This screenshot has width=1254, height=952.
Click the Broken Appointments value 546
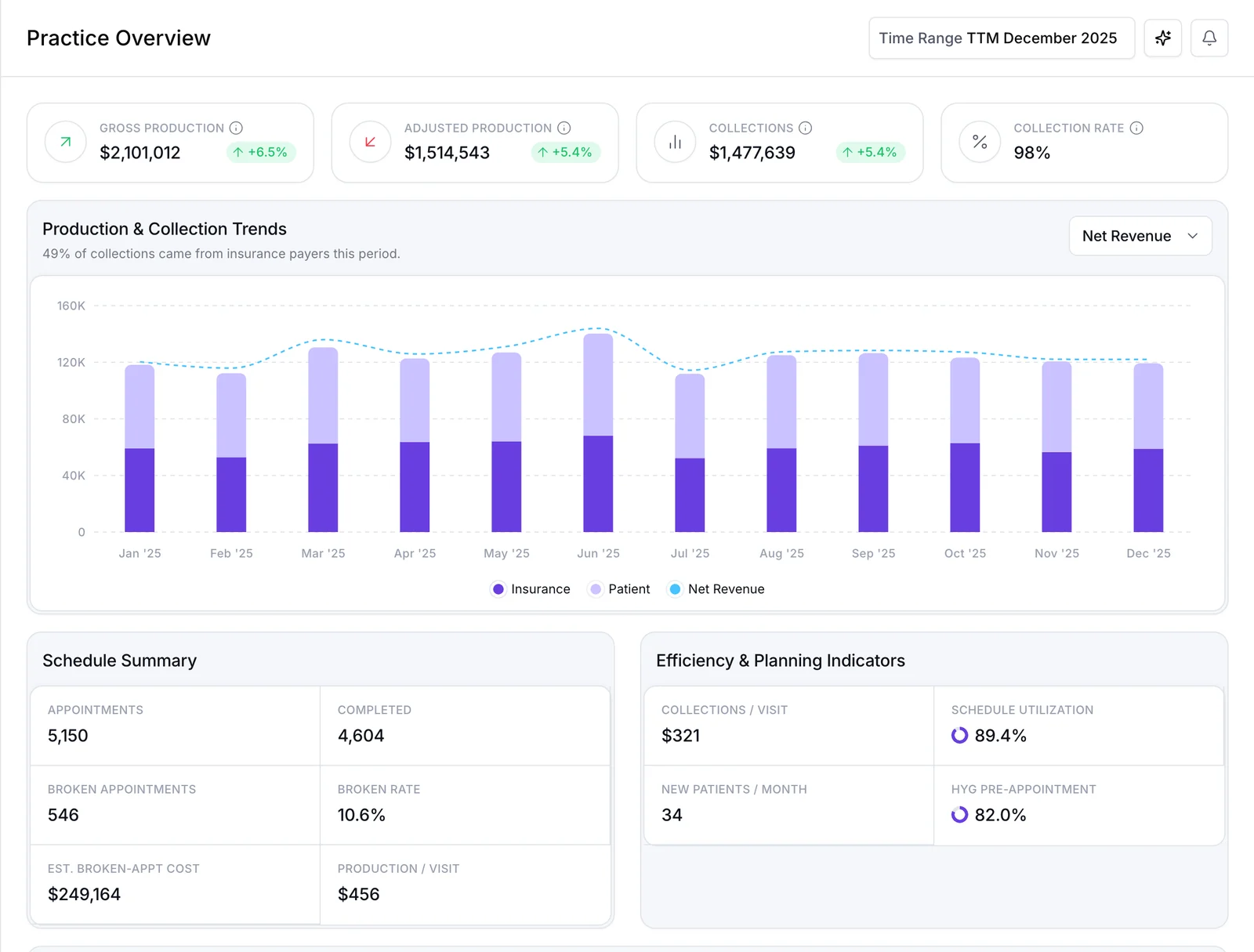click(x=63, y=815)
